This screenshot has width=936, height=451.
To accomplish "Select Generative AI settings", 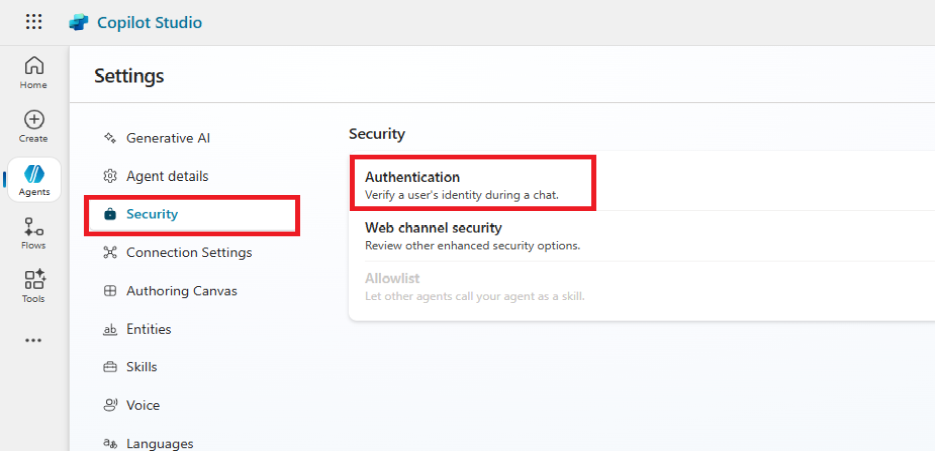I will click(x=167, y=138).
